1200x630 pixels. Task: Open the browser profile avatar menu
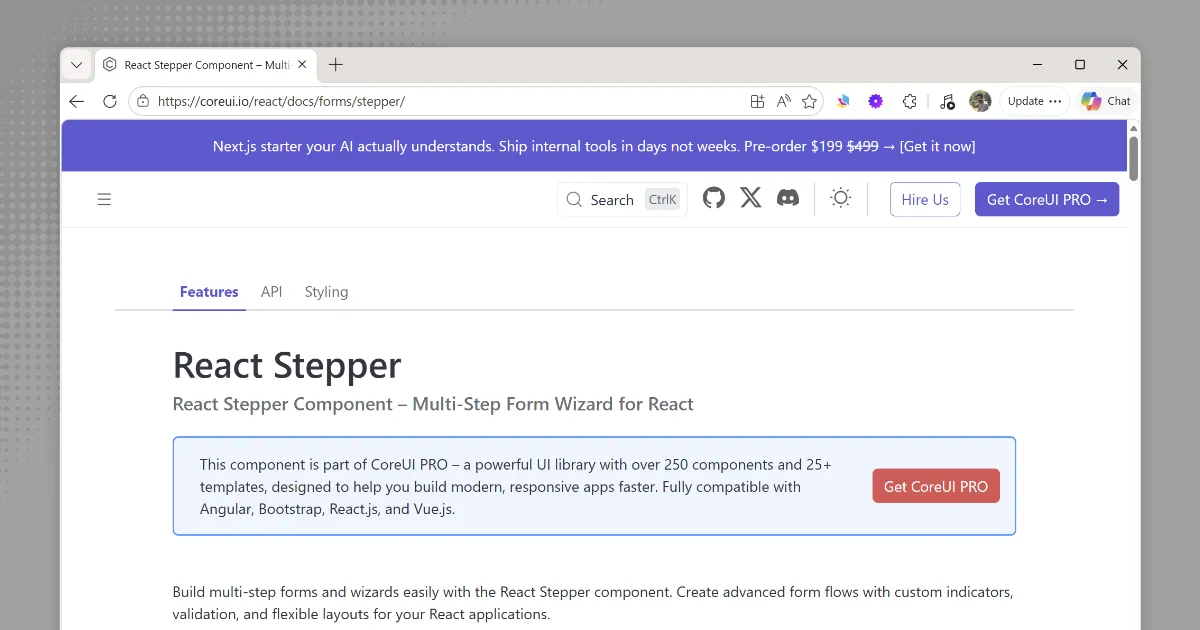pos(980,100)
